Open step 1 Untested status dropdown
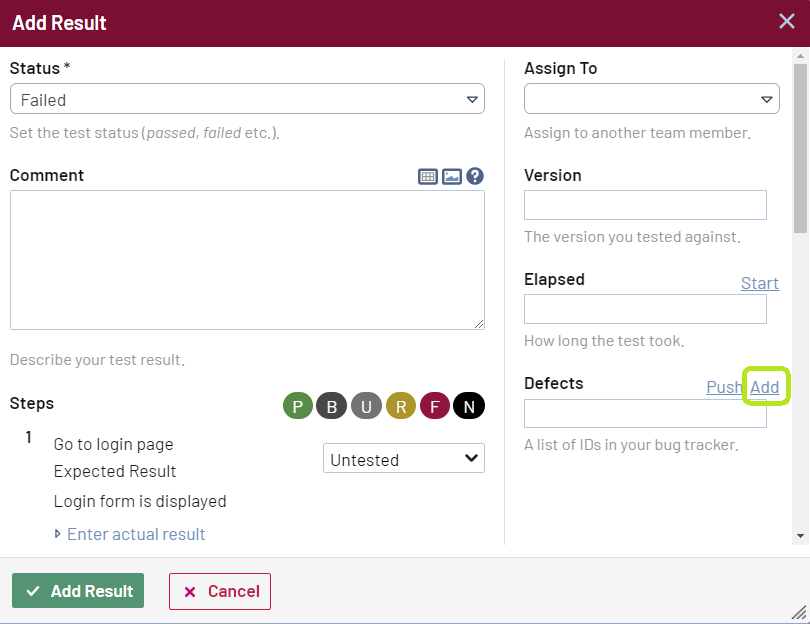 [x=403, y=459]
